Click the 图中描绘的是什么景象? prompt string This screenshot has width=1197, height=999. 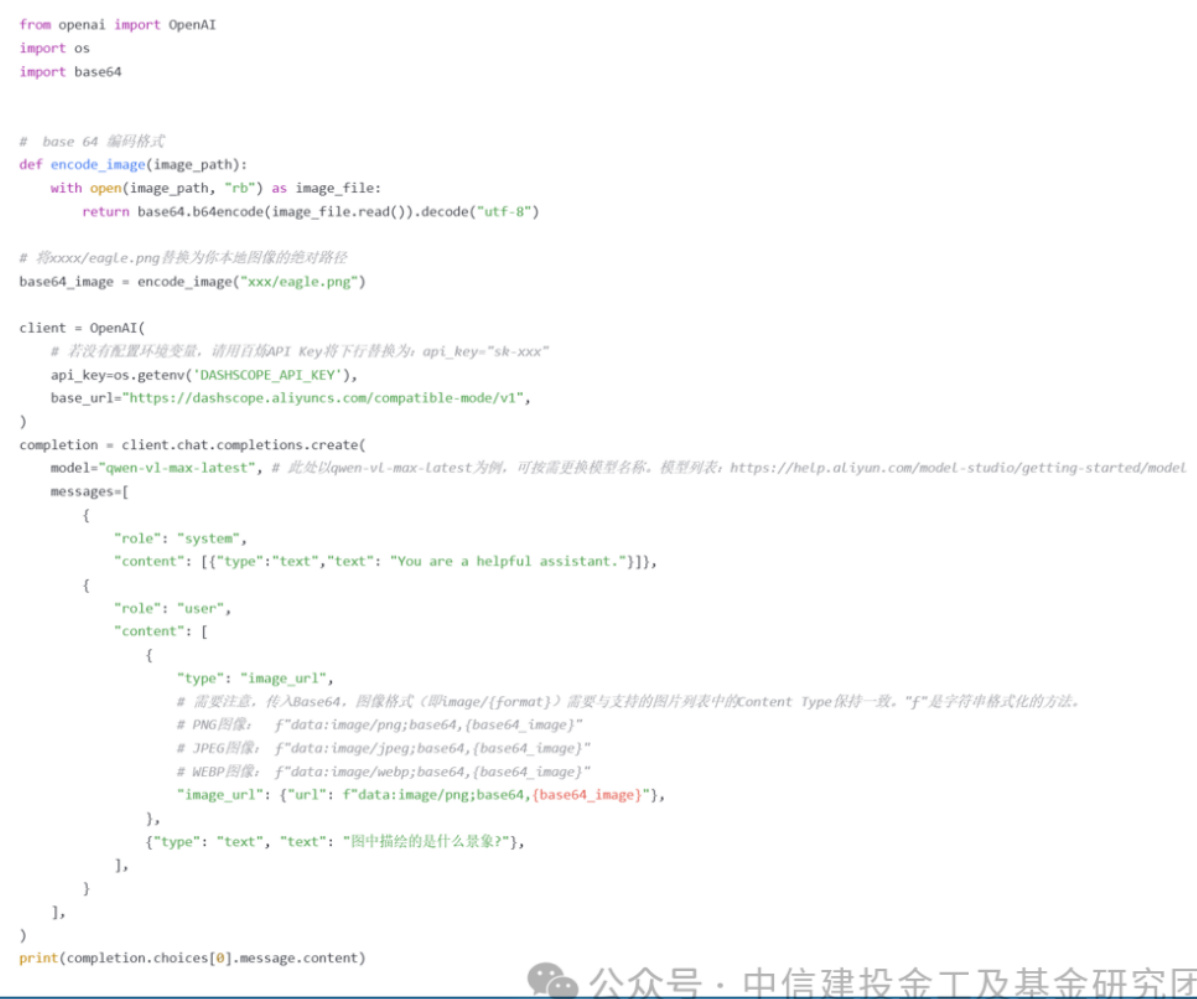(429, 842)
